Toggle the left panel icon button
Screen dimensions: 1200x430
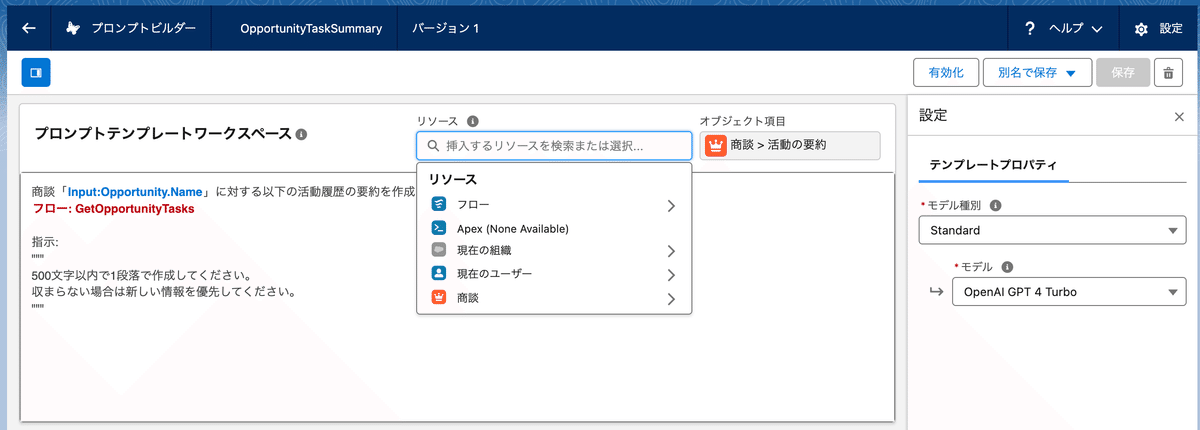(x=36, y=72)
